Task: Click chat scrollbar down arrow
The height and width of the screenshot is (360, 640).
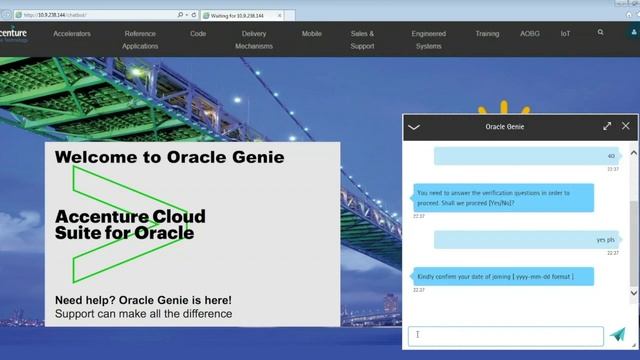Action: (x=633, y=293)
